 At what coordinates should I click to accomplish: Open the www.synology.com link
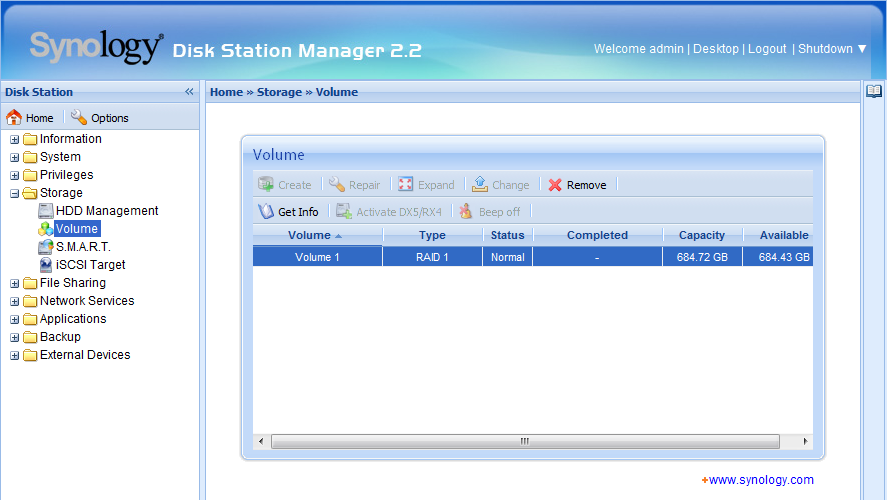[761, 480]
